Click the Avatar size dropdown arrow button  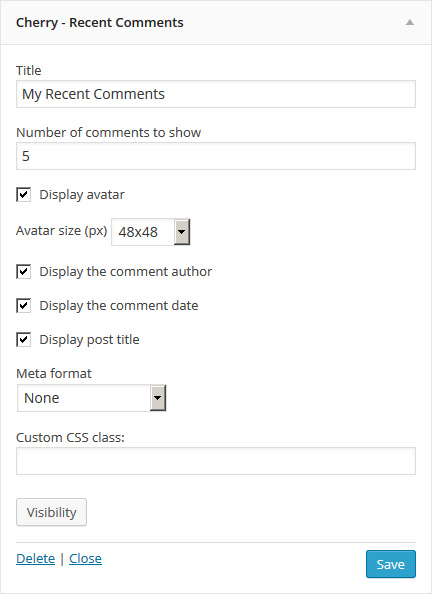coord(182,232)
